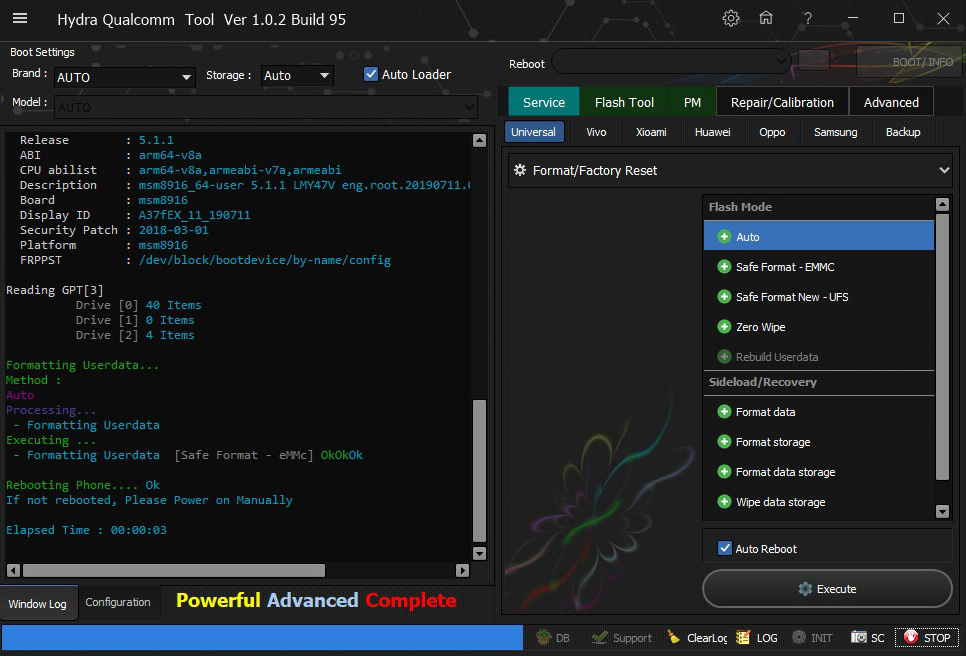The height and width of the screenshot is (656, 966).
Task: Select the Universal sub-tab
Action: [x=534, y=132]
